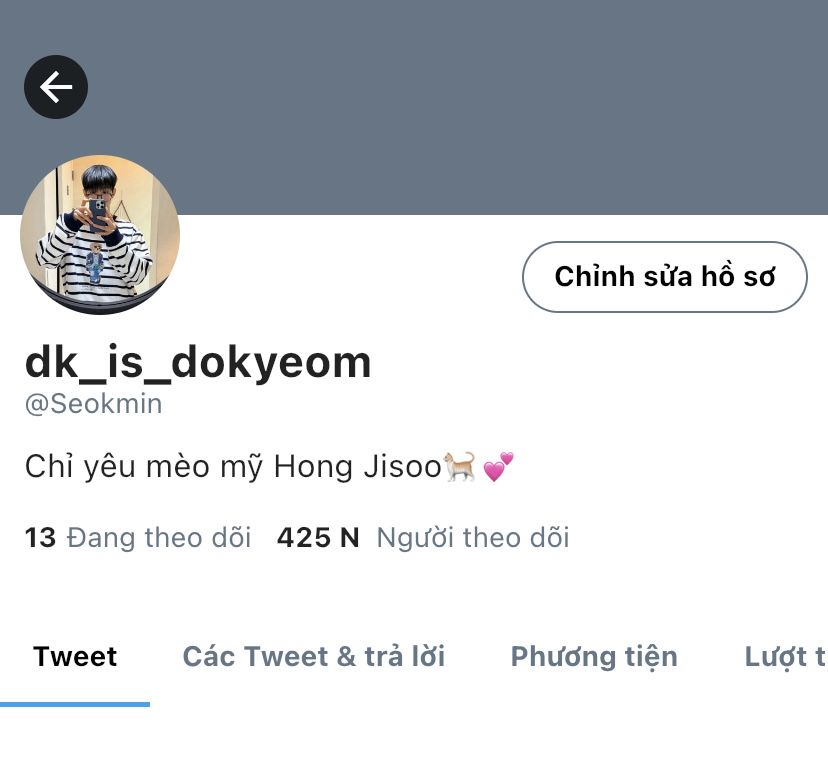Click the pink hearts emoji in bio
This screenshot has width=828, height=760.
498,466
